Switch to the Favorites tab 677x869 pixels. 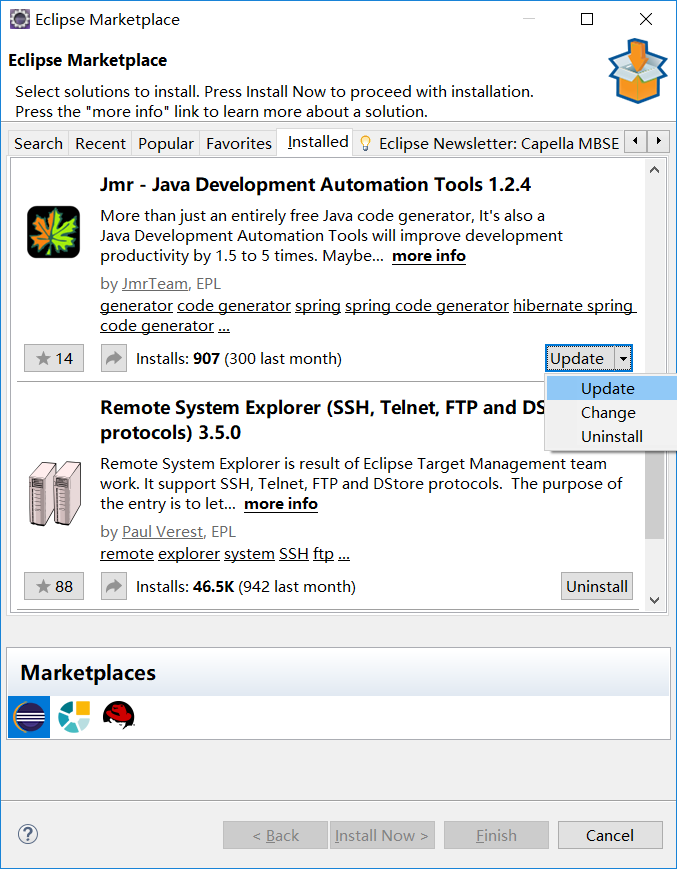(239, 144)
